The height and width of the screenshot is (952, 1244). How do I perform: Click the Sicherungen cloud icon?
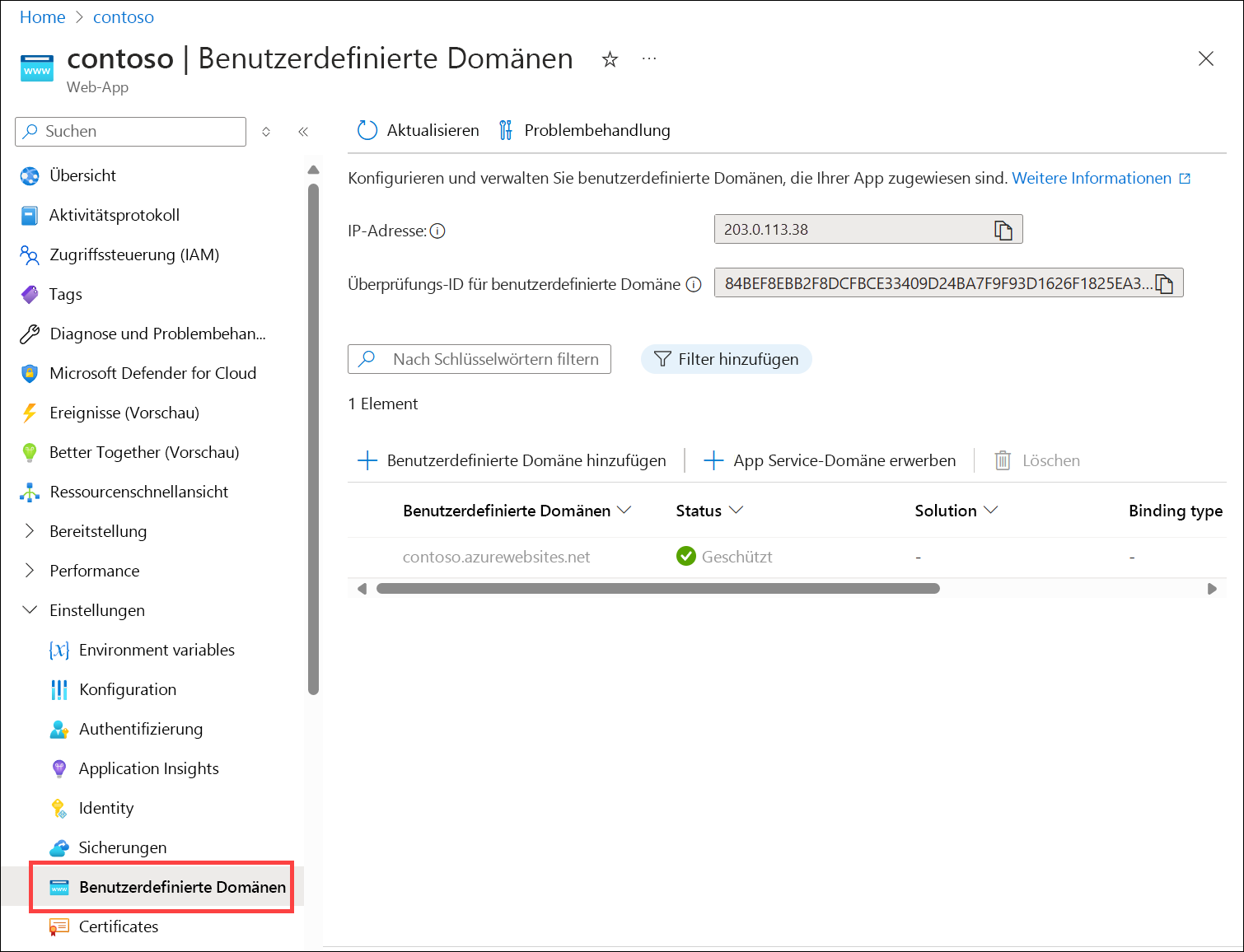point(59,847)
